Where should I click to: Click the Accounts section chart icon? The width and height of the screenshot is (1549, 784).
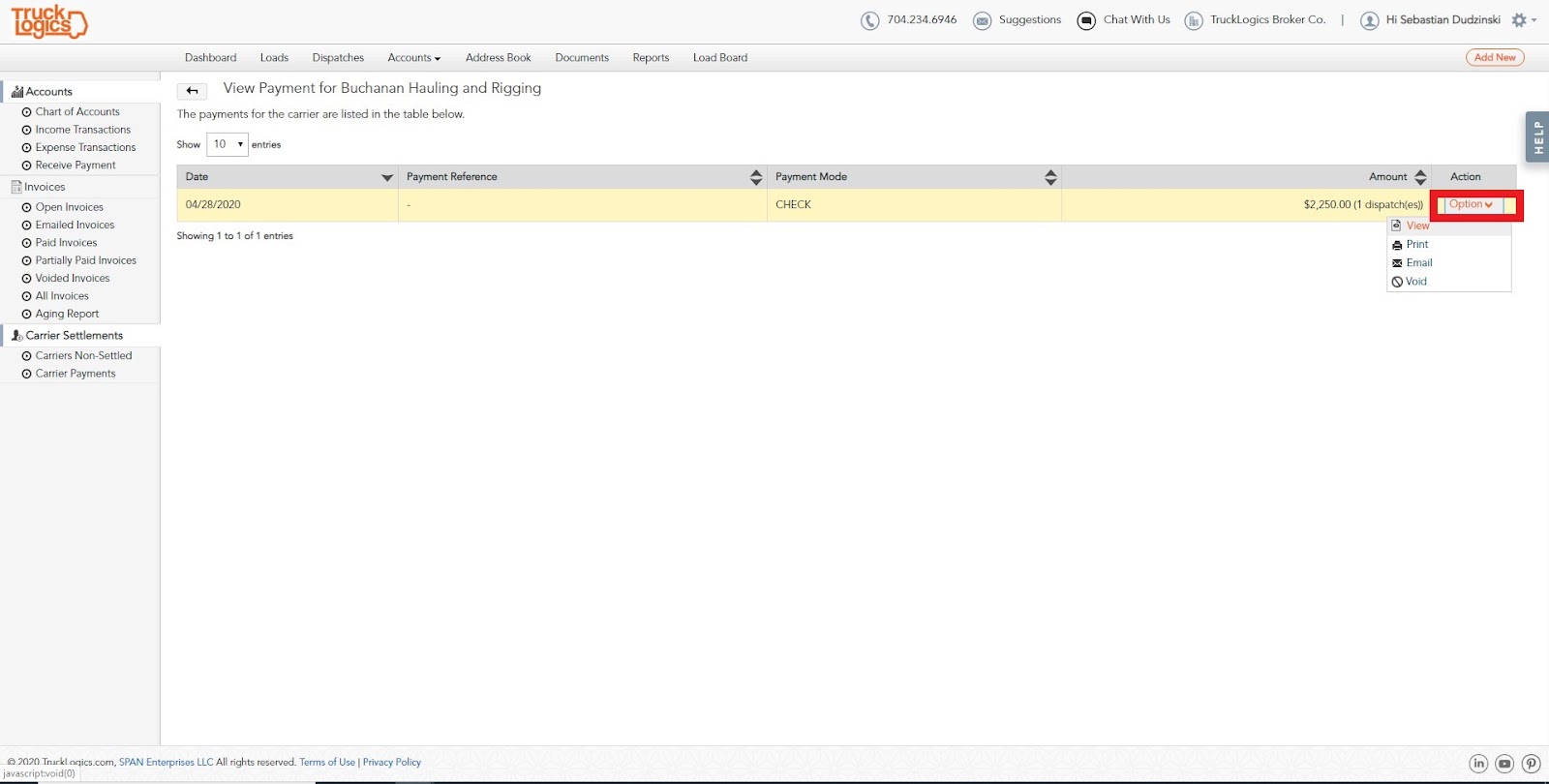click(x=16, y=92)
